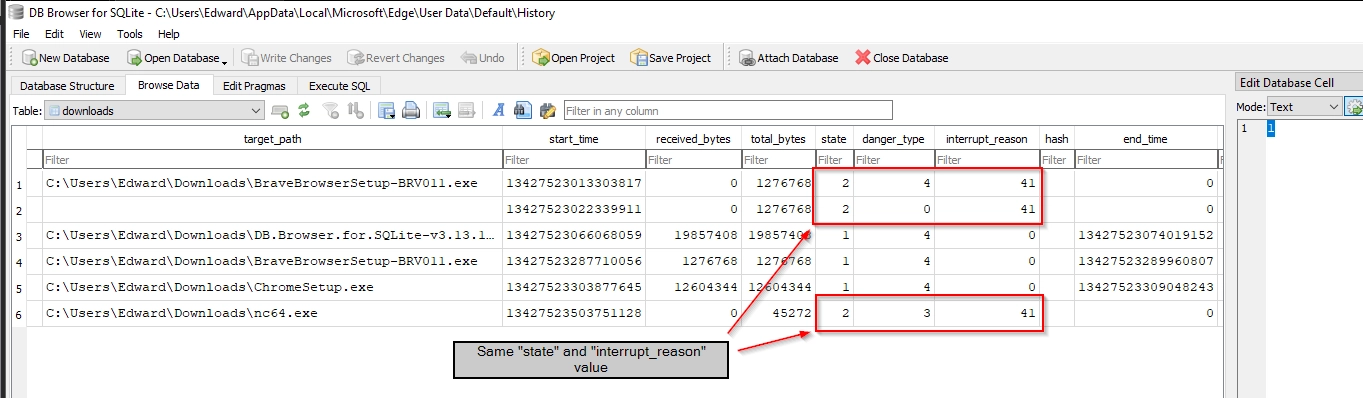
Task: Click the end_time column filter field
Action: pos(1145,160)
